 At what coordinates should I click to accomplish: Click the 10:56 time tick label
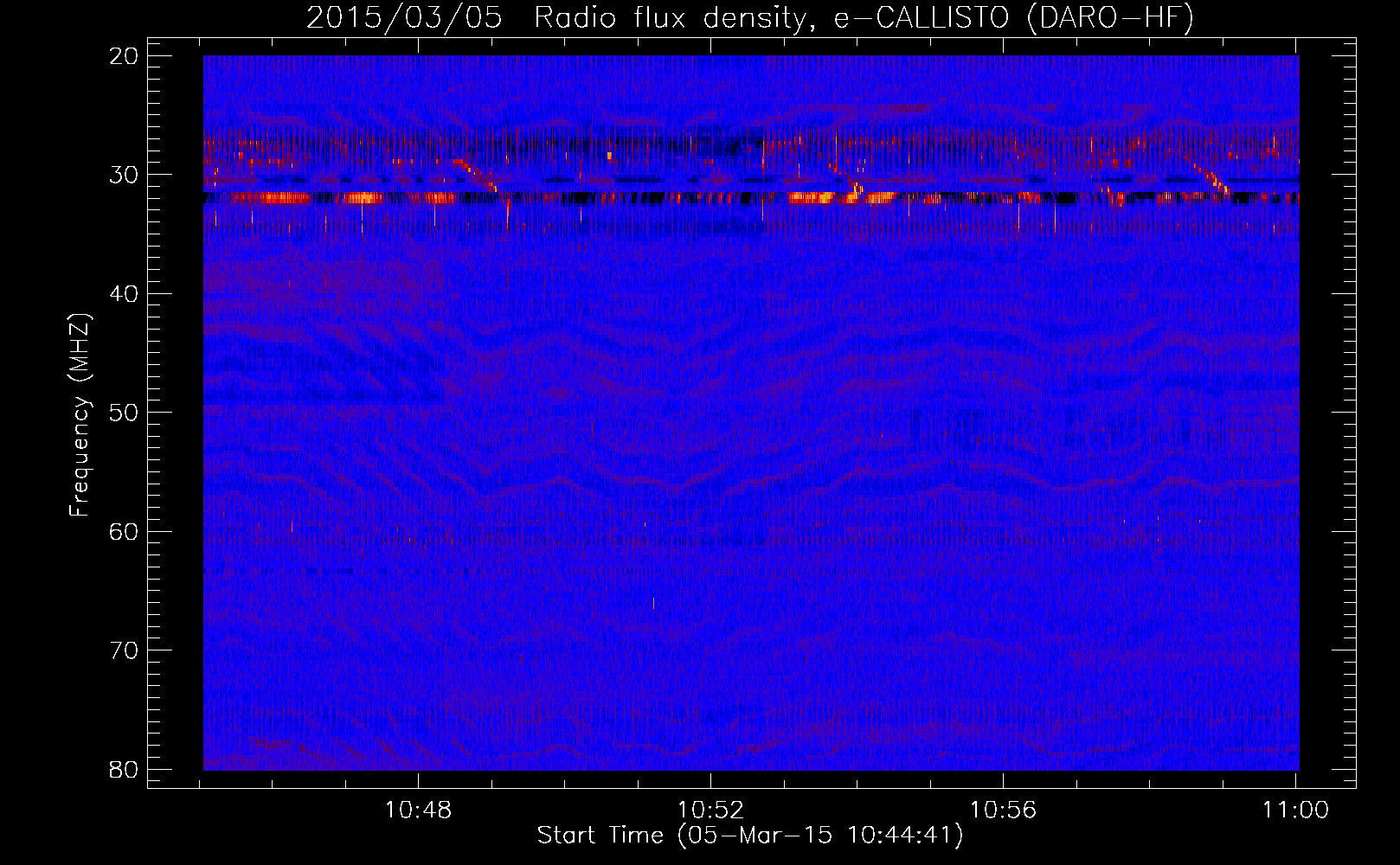(x=1003, y=811)
